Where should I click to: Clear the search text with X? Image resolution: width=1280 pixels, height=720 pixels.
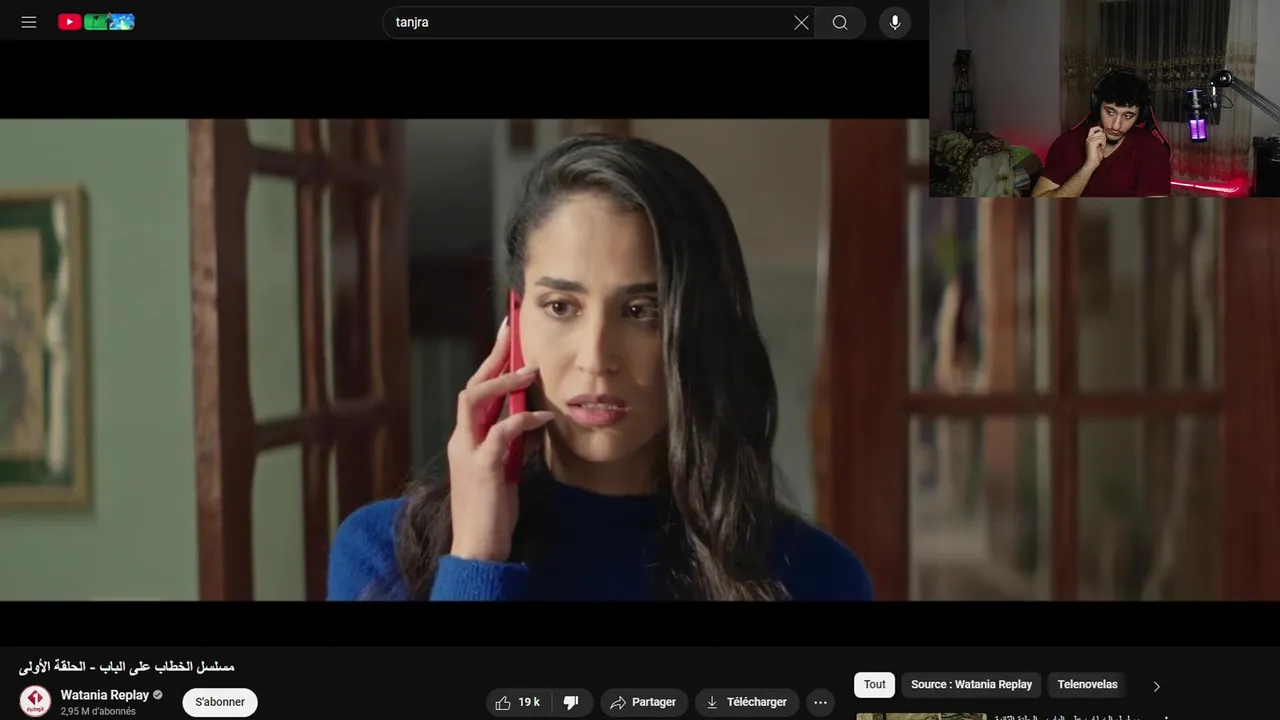pyautogui.click(x=801, y=22)
